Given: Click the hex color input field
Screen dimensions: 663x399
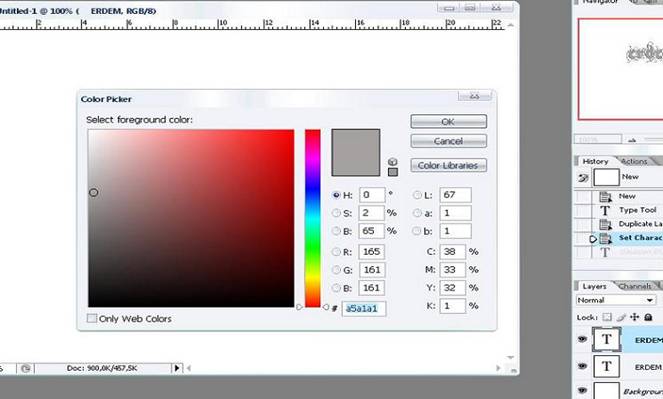Looking at the screenshot, I should pos(364,309).
